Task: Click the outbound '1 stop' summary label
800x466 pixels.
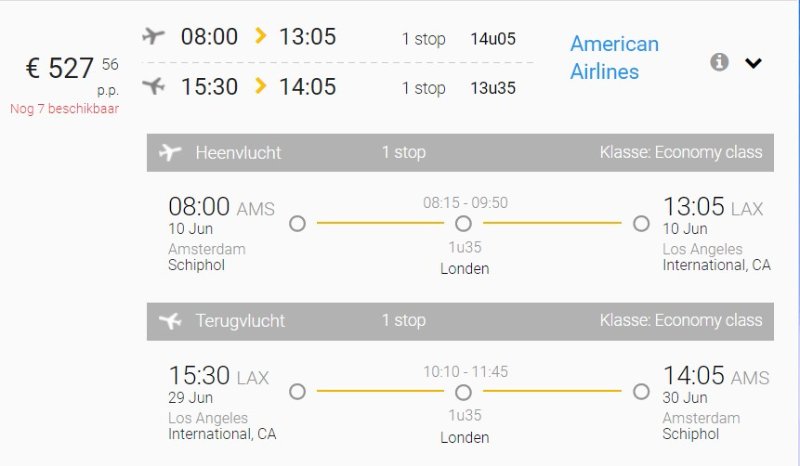Action: tap(423, 39)
